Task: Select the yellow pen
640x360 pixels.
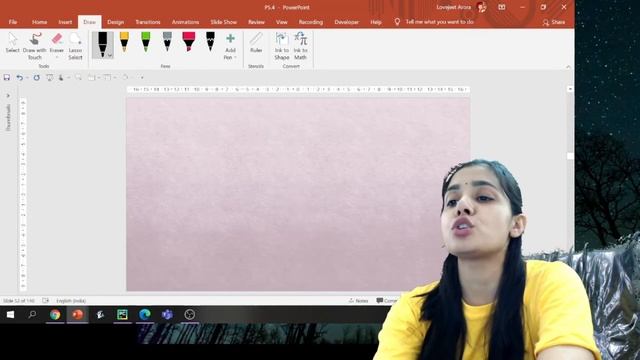Action: (x=124, y=42)
